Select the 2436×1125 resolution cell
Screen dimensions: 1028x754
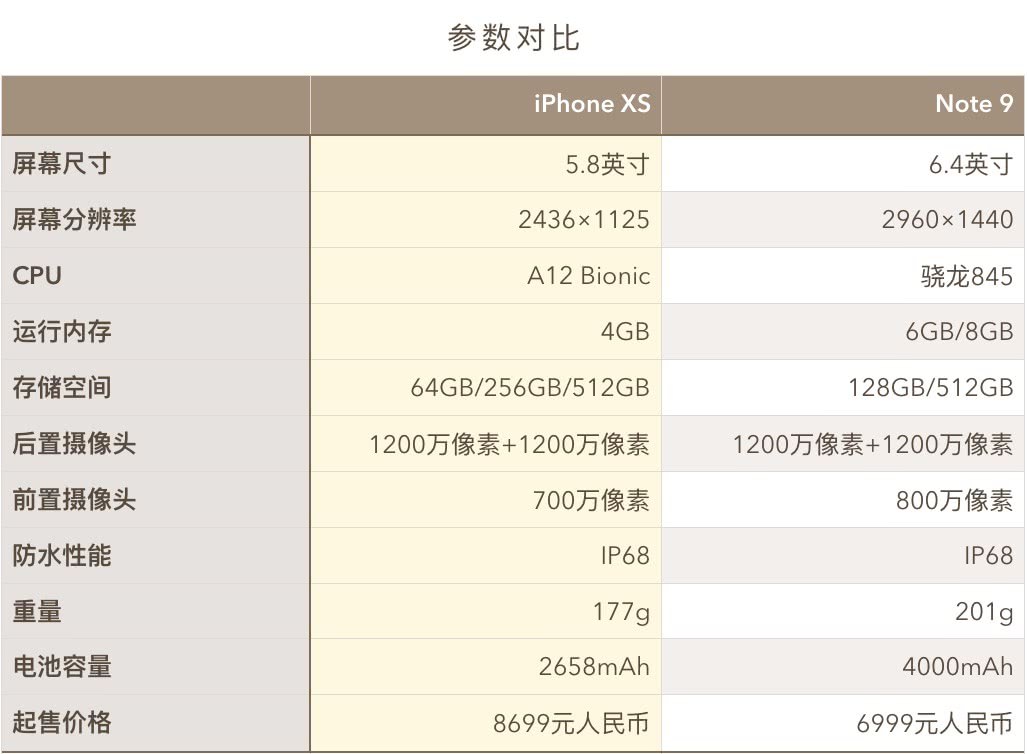pos(583,220)
